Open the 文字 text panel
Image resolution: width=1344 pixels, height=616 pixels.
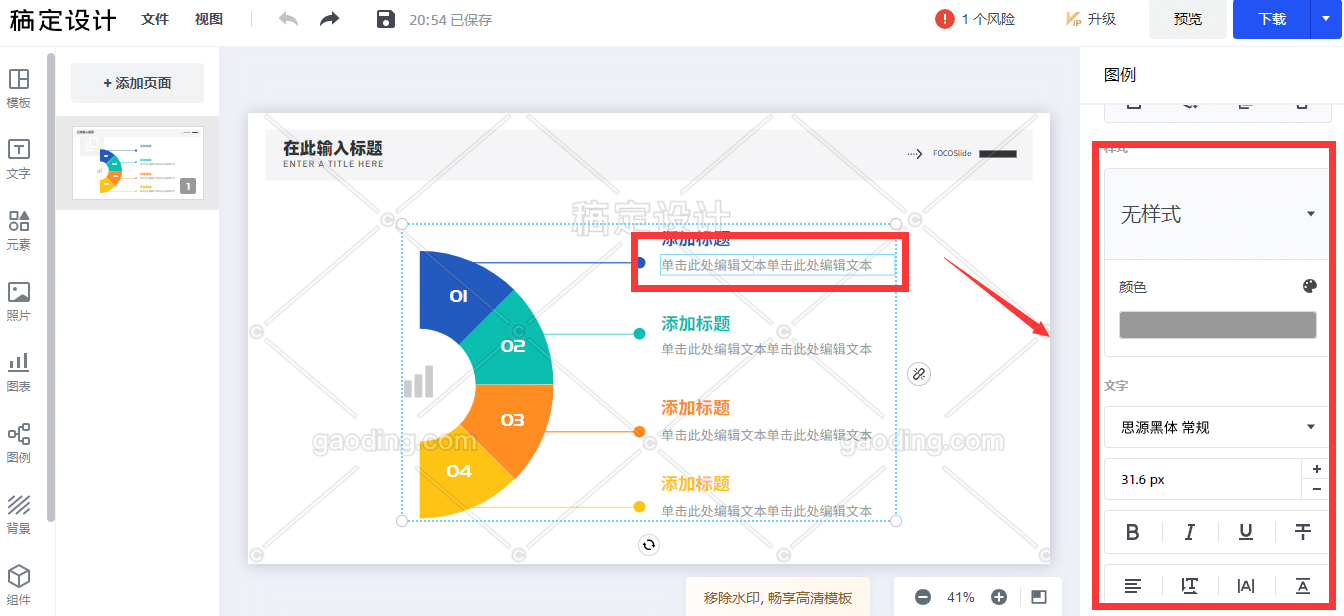point(18,159)
